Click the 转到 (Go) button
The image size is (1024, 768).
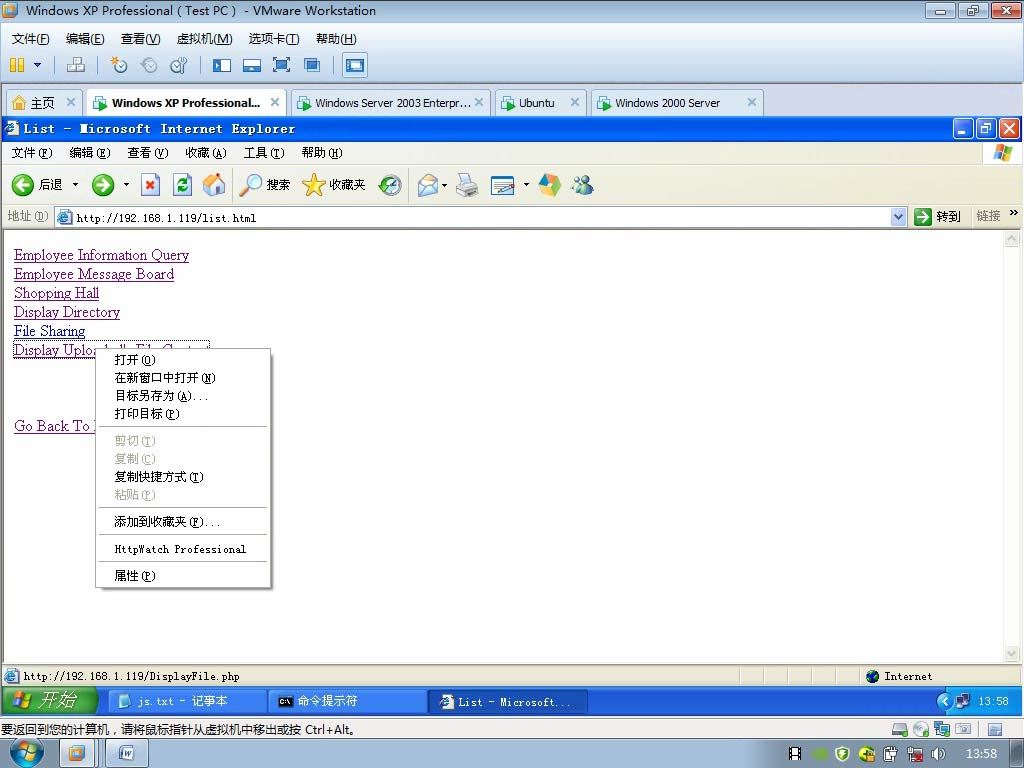937,217
